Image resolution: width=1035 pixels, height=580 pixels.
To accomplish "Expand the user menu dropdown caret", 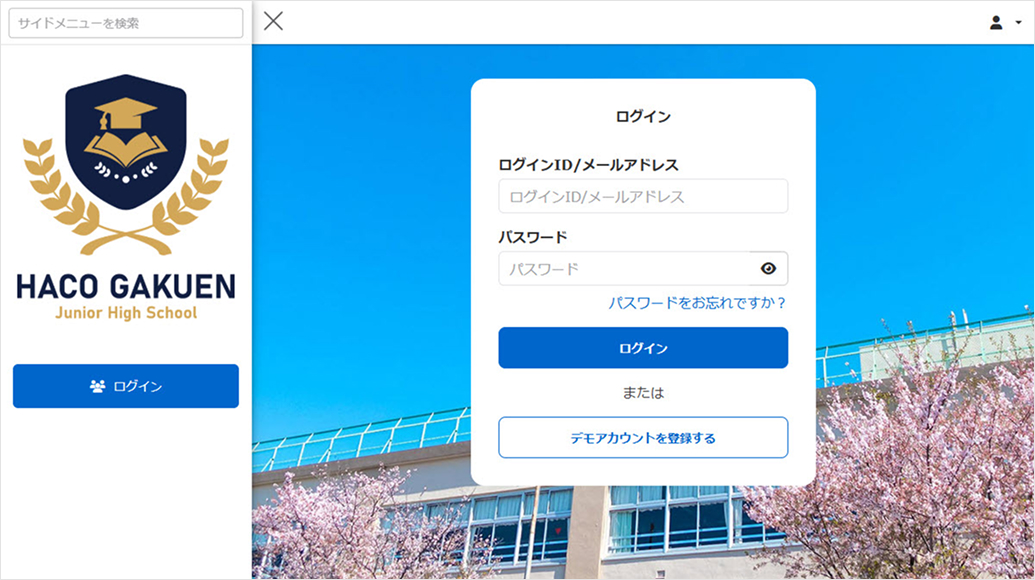I will click(x=1018, y=22).
